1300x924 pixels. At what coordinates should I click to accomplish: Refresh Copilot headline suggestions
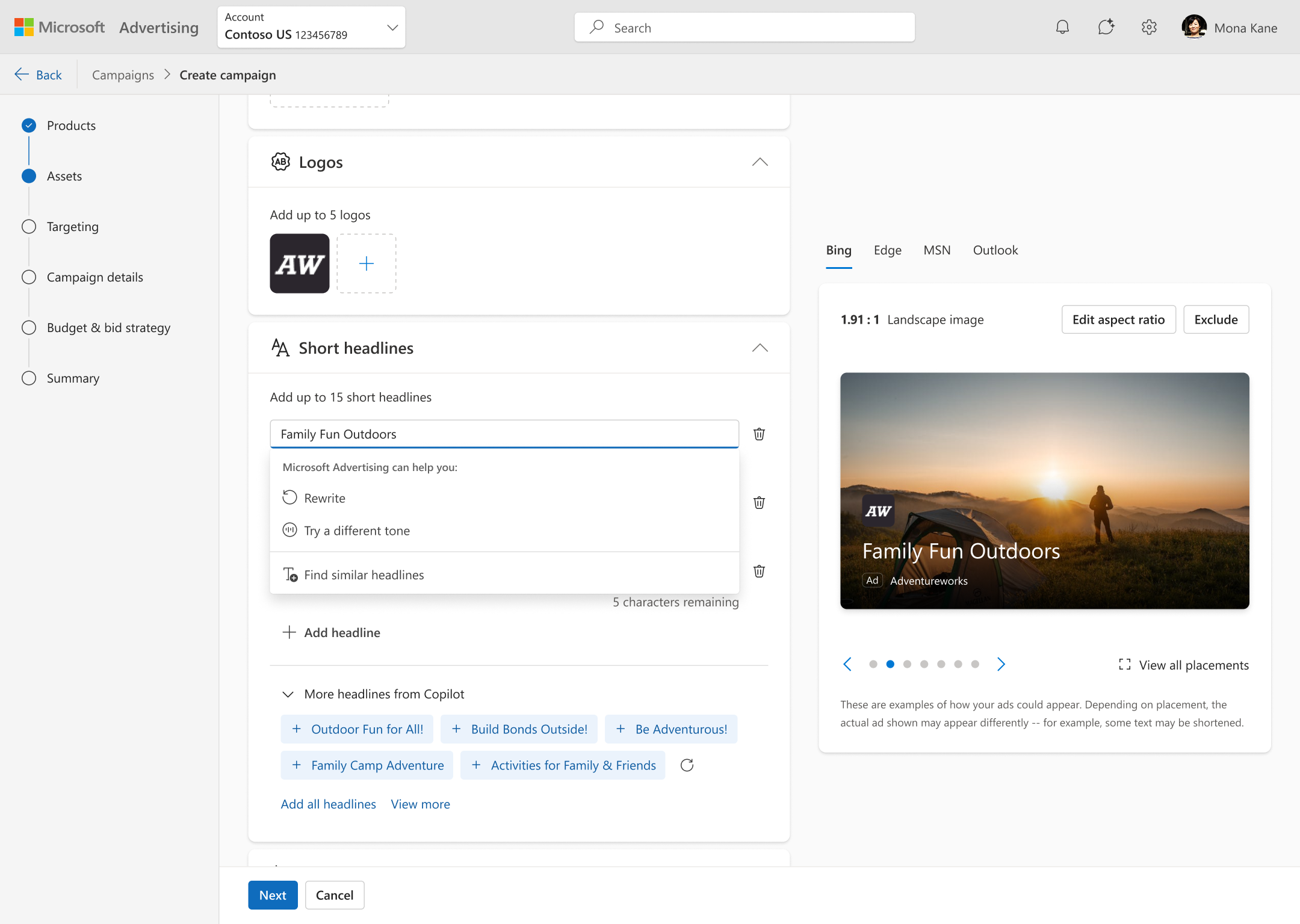pyautogui.click(x=687, y=765)
